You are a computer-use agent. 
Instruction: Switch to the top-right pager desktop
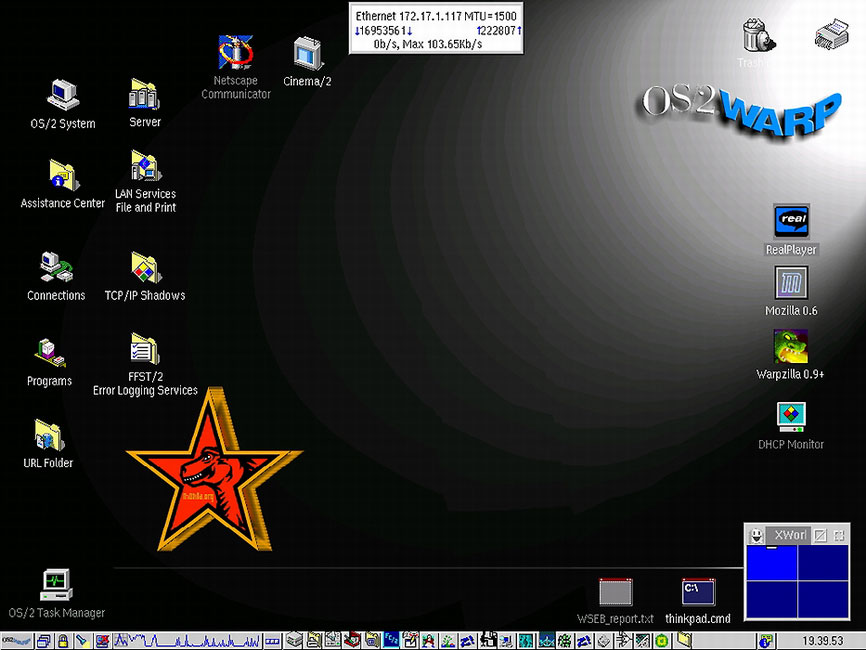point(823,563)
